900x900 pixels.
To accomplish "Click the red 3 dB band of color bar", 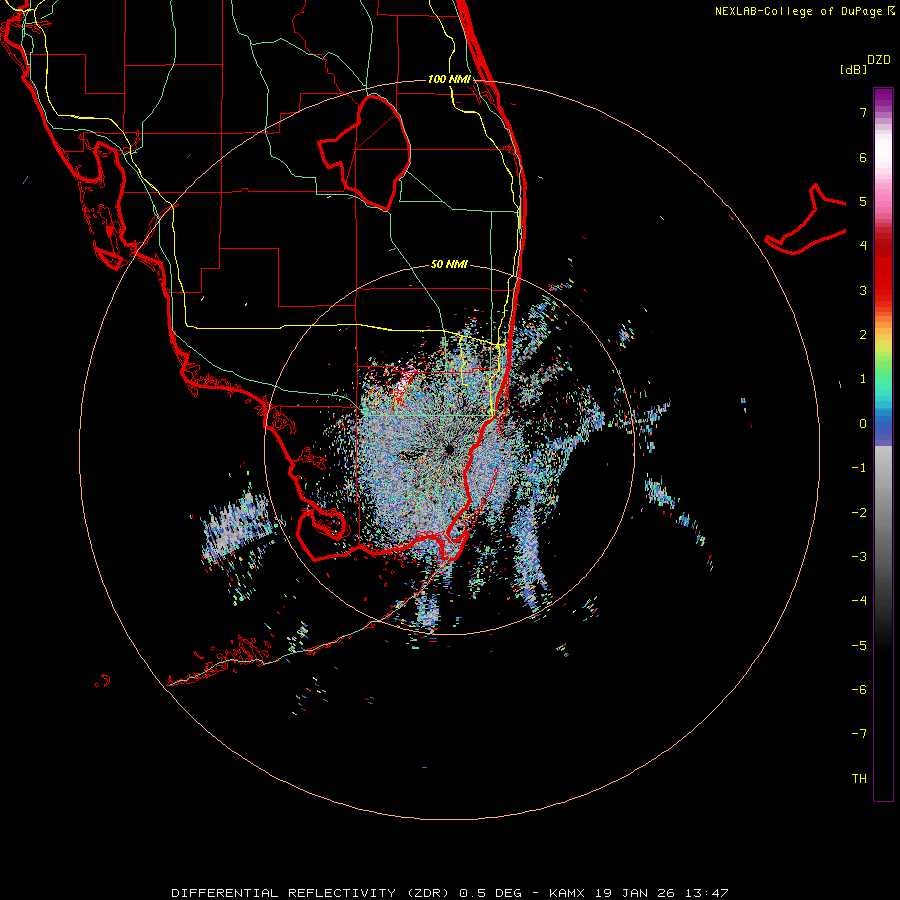I will pyautogui.click(x=883, y=290).
